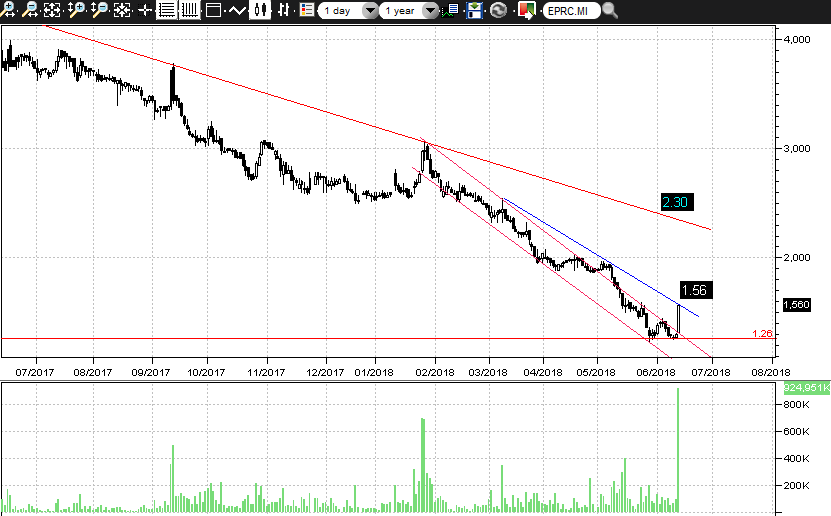Toggle vertical grid lines

pyautogui.click(x=190, y=10)
